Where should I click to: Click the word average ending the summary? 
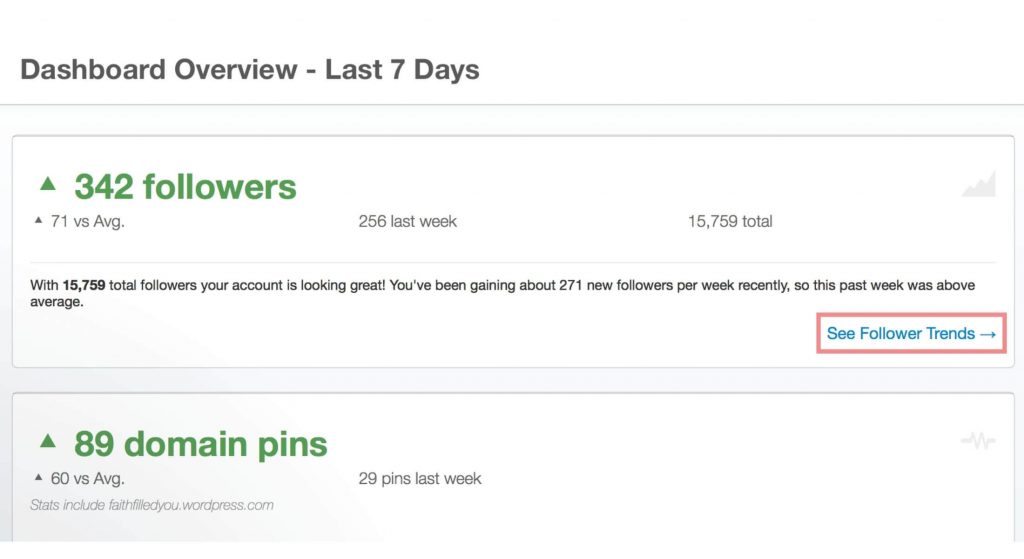pyautogui.click(x=55, y=302)
